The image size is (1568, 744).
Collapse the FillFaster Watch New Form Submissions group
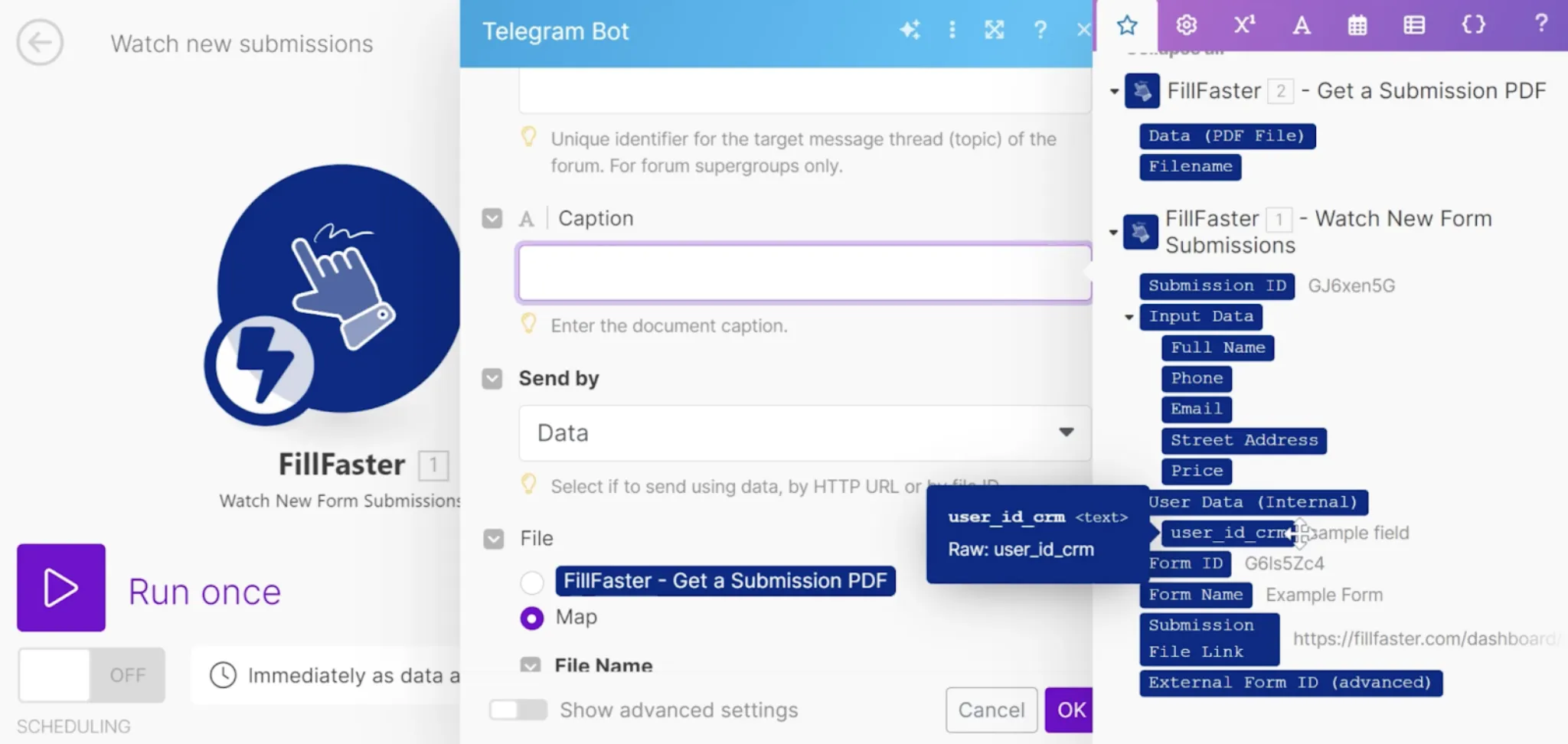point(1113,233)
